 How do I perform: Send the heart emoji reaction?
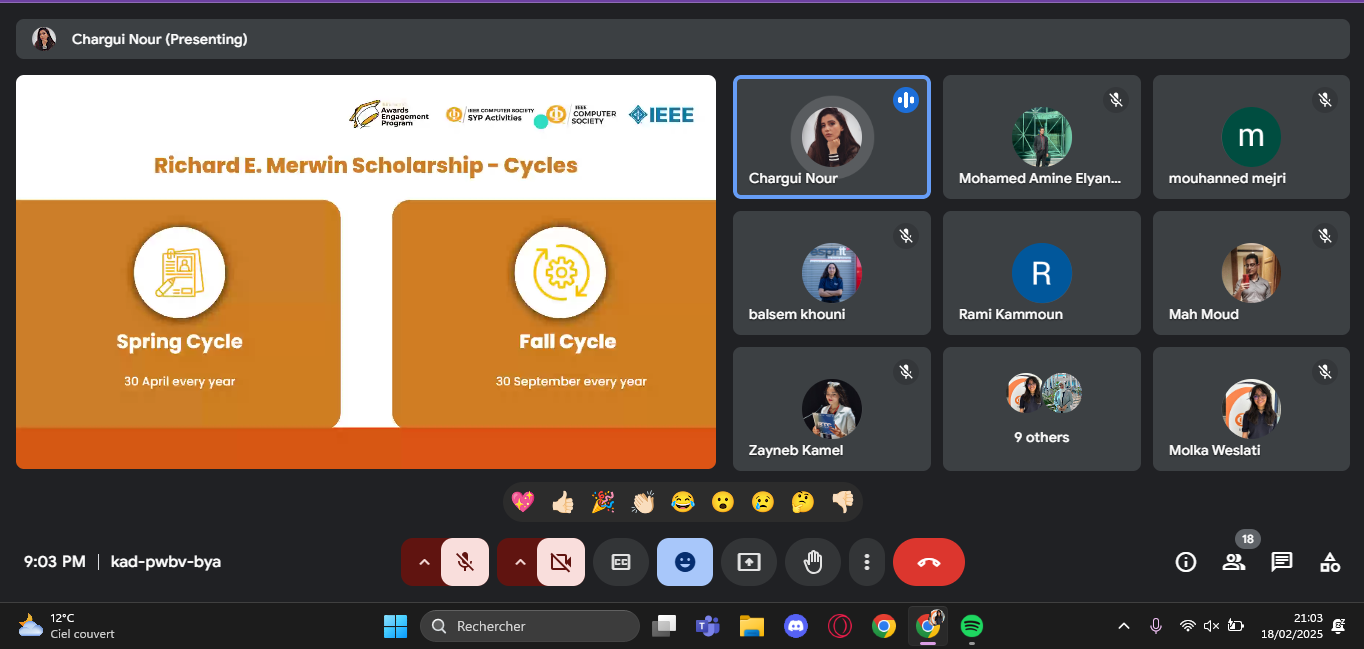click(x=523, y=502)
